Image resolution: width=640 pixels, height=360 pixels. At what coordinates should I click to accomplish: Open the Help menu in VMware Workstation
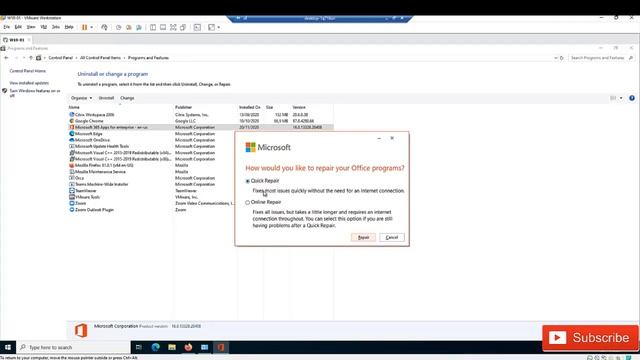point(69,27)
